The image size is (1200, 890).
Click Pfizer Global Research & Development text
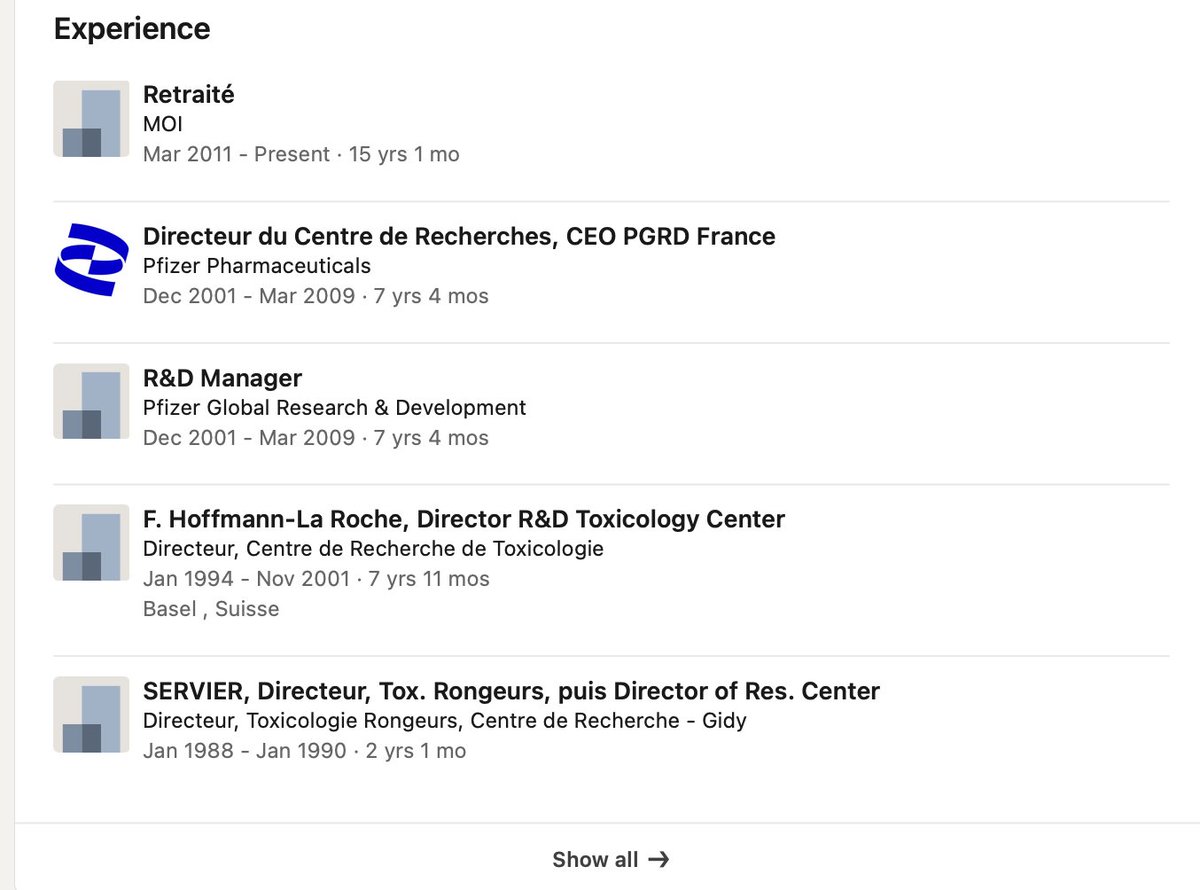[334, 408]
